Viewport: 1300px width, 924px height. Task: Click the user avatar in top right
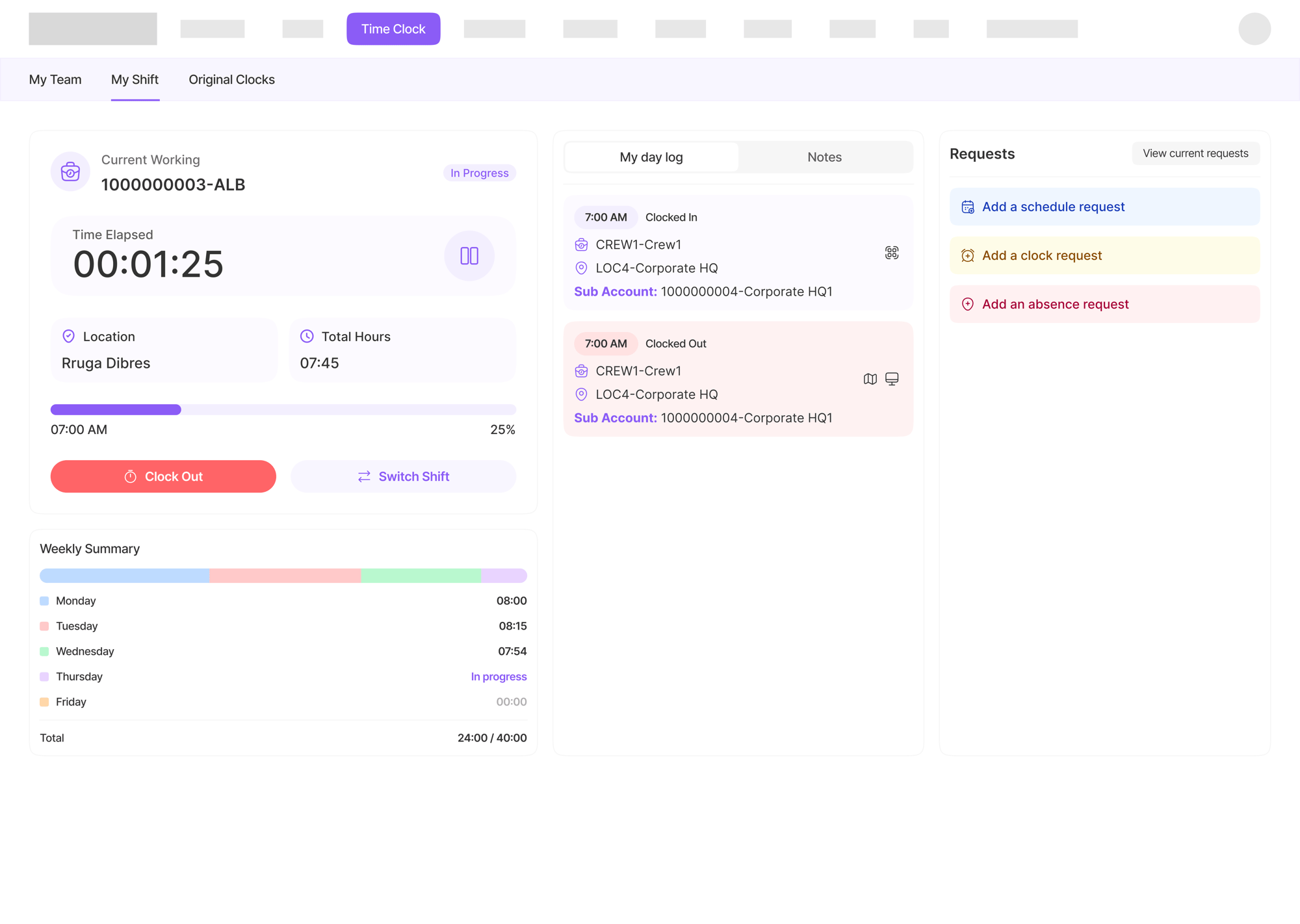1254,29
